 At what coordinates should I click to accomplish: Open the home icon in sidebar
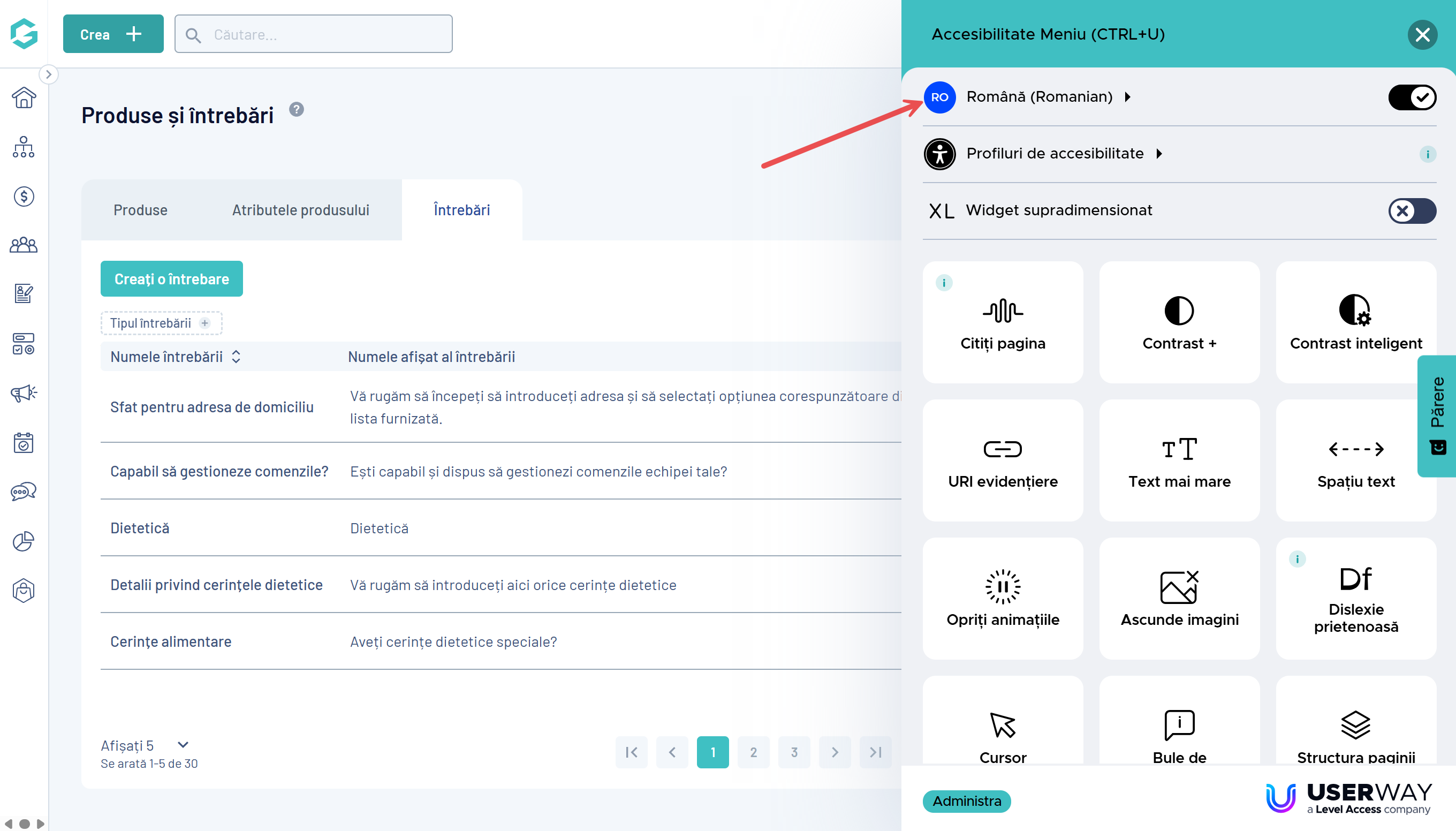point(24,97)
